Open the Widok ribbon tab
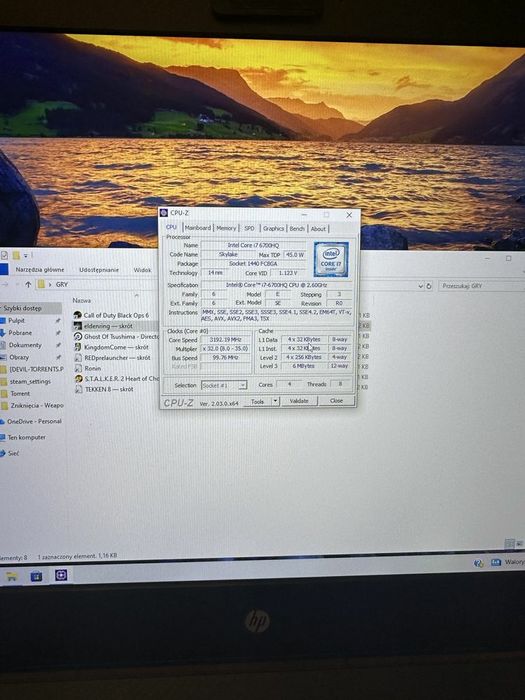This screenshot has height=700, width=525. pos(142,270)
